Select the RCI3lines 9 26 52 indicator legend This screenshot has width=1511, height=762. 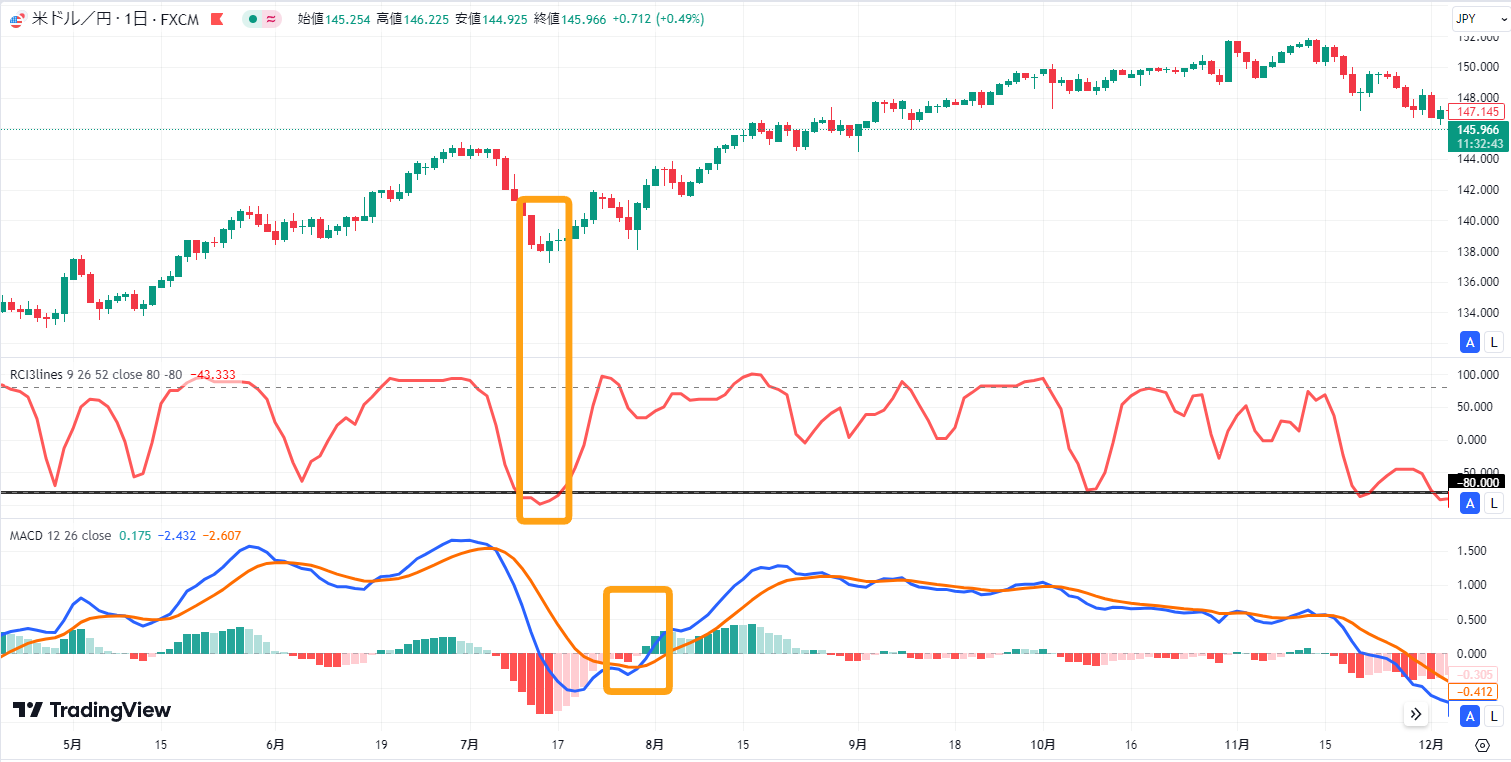click(95, 374)
